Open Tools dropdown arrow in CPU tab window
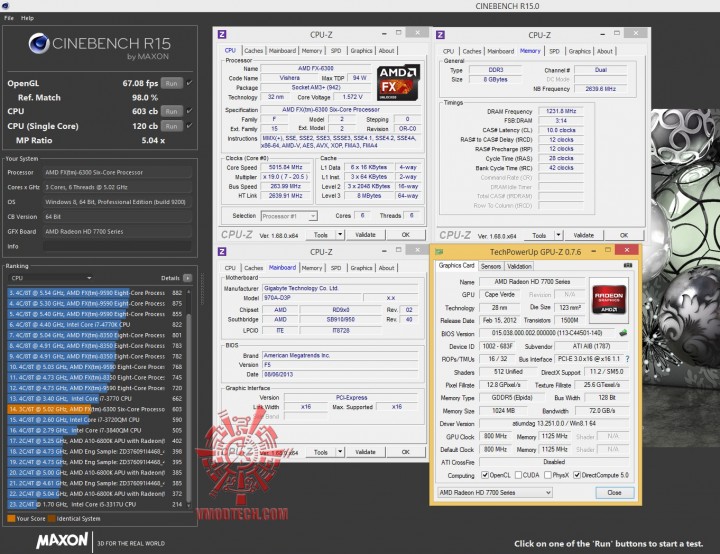The width and height of the screenshot is (720, 554). [340, 235]
